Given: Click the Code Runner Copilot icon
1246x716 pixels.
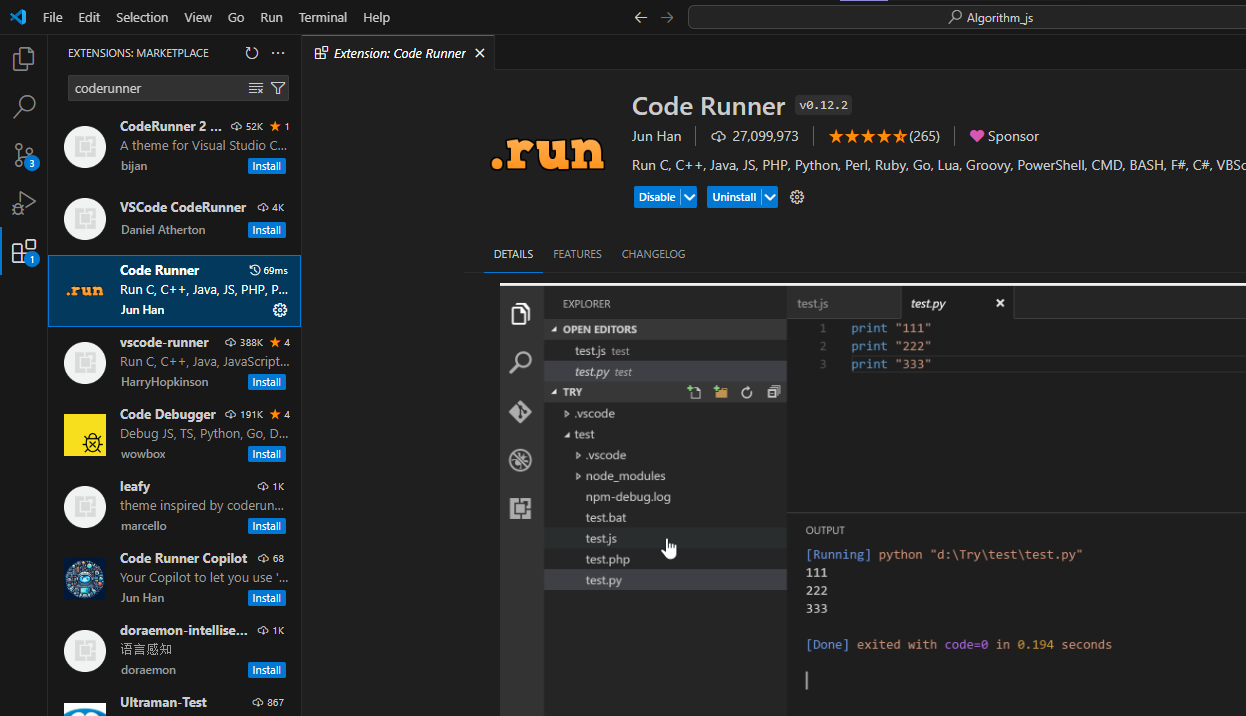Looking at the screenshot, I should (x=85, y=579).
